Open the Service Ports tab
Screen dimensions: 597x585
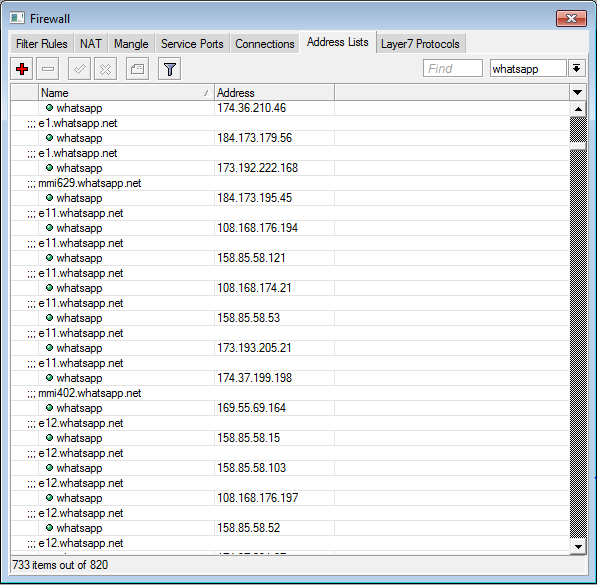tap(192, 44)
